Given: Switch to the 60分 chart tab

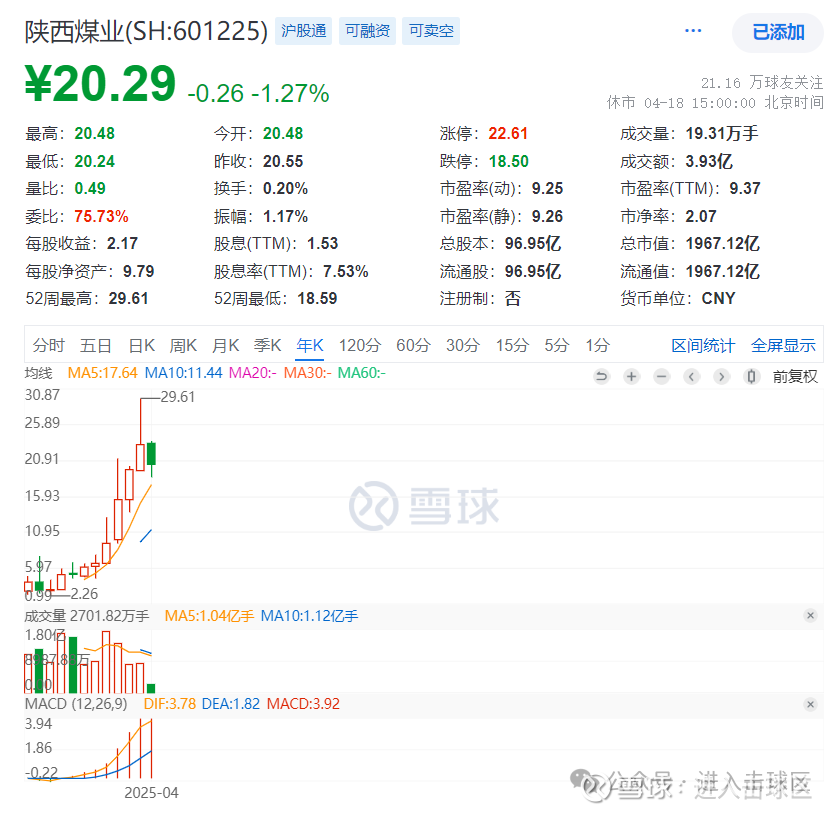Looking at the screenshot, I should (x=413, y=345).
